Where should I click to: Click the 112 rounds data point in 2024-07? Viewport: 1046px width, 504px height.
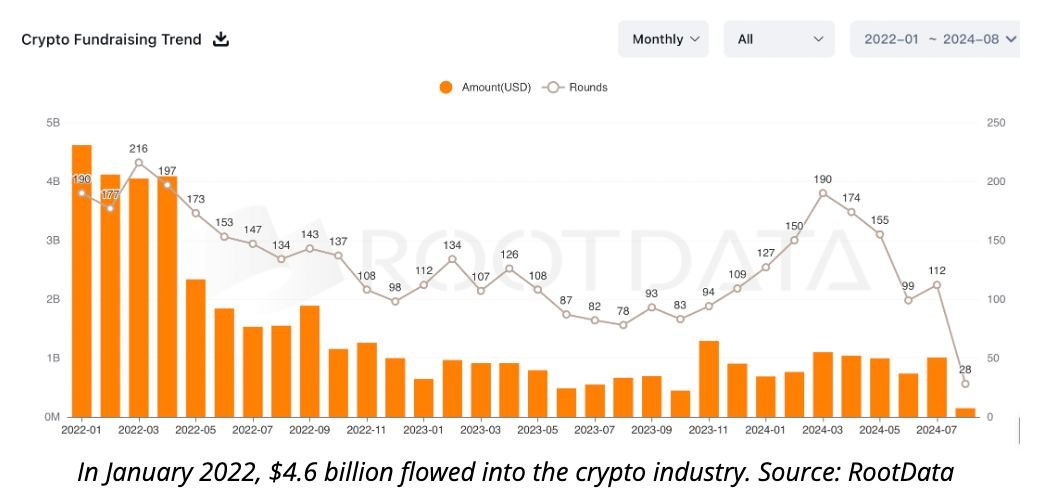[937, 285]
